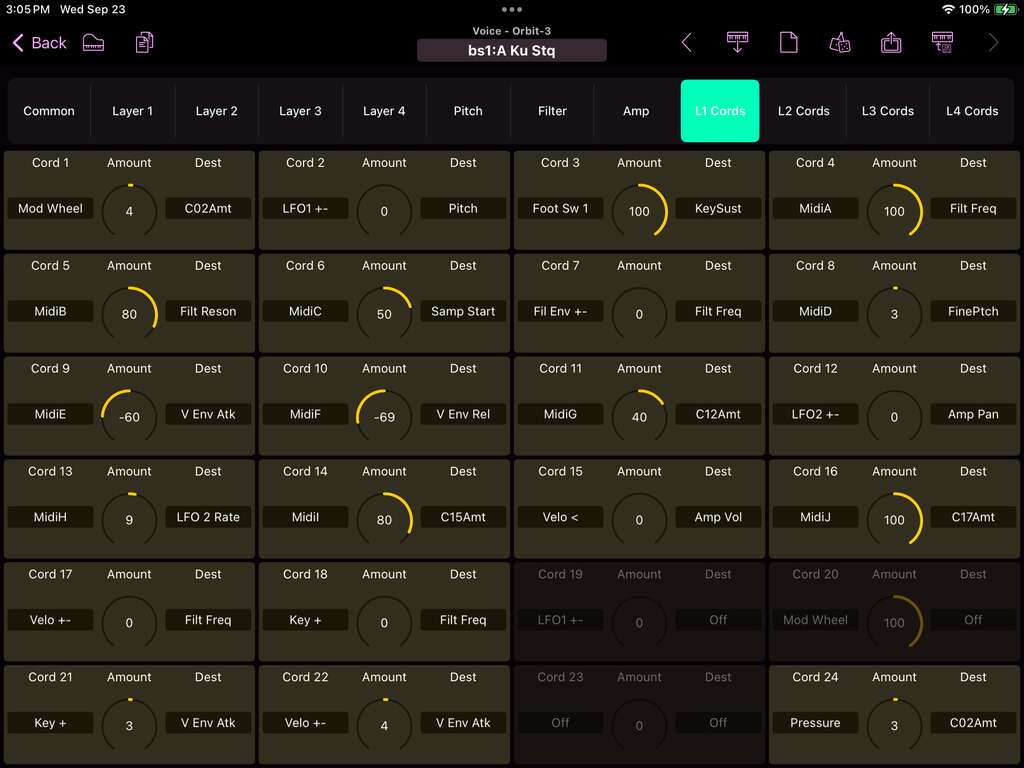This screenshot has width=1024, height=768.
Task: Open Cord 4 source MidiA dropdown
Action: [x=815, y=208]
